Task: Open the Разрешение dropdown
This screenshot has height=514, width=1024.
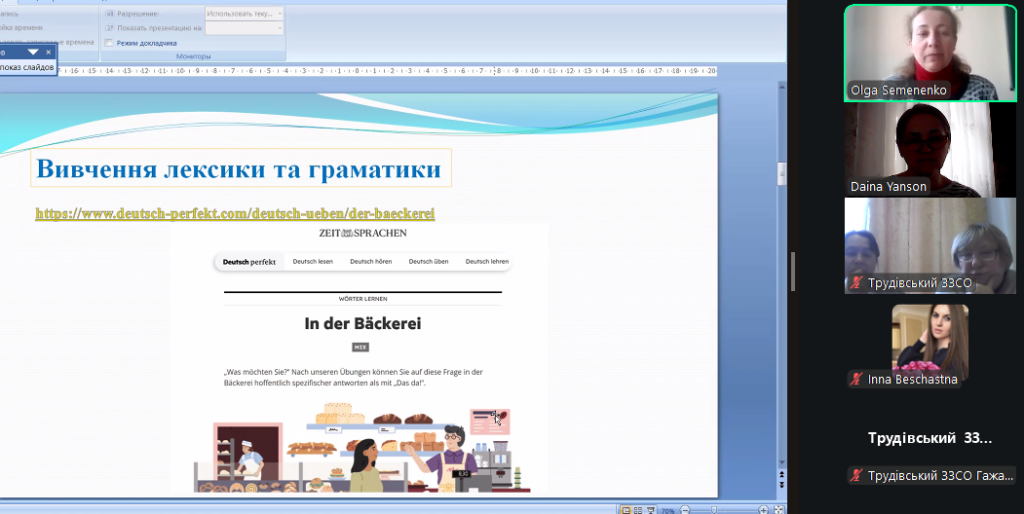Action: [x=244, y=14]
